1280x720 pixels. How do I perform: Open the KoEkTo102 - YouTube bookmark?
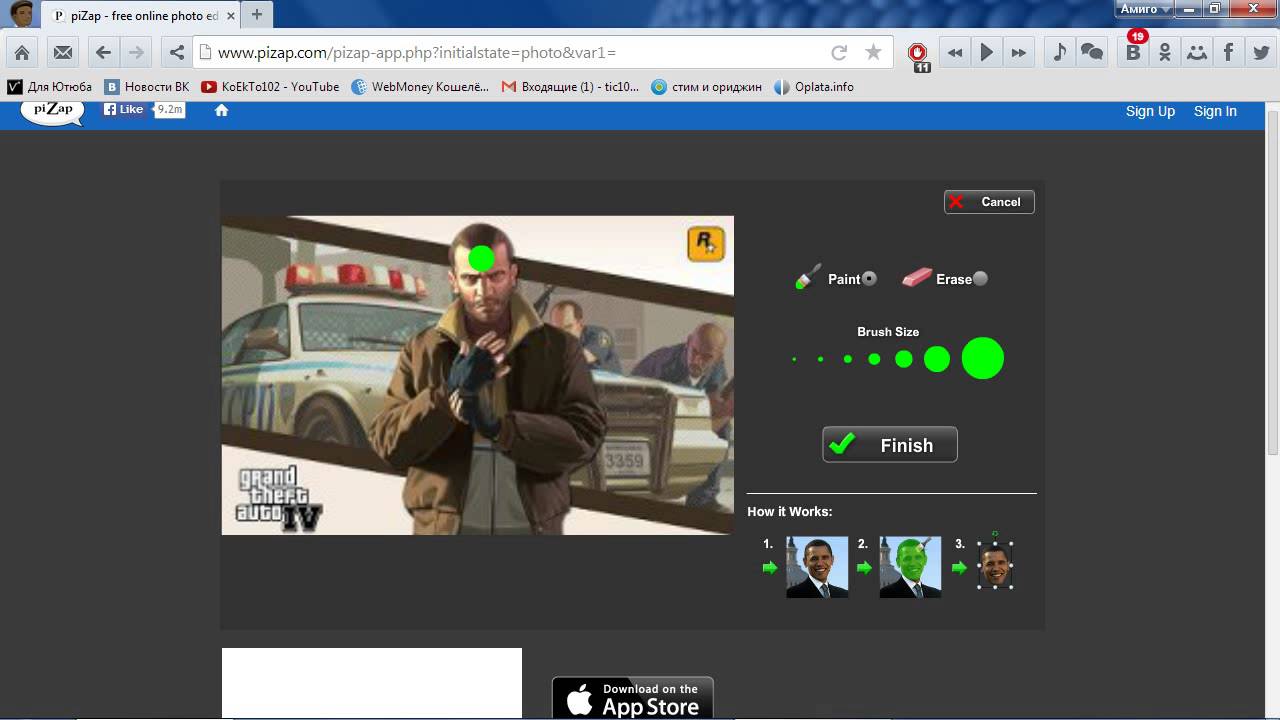tap(270, 87)
